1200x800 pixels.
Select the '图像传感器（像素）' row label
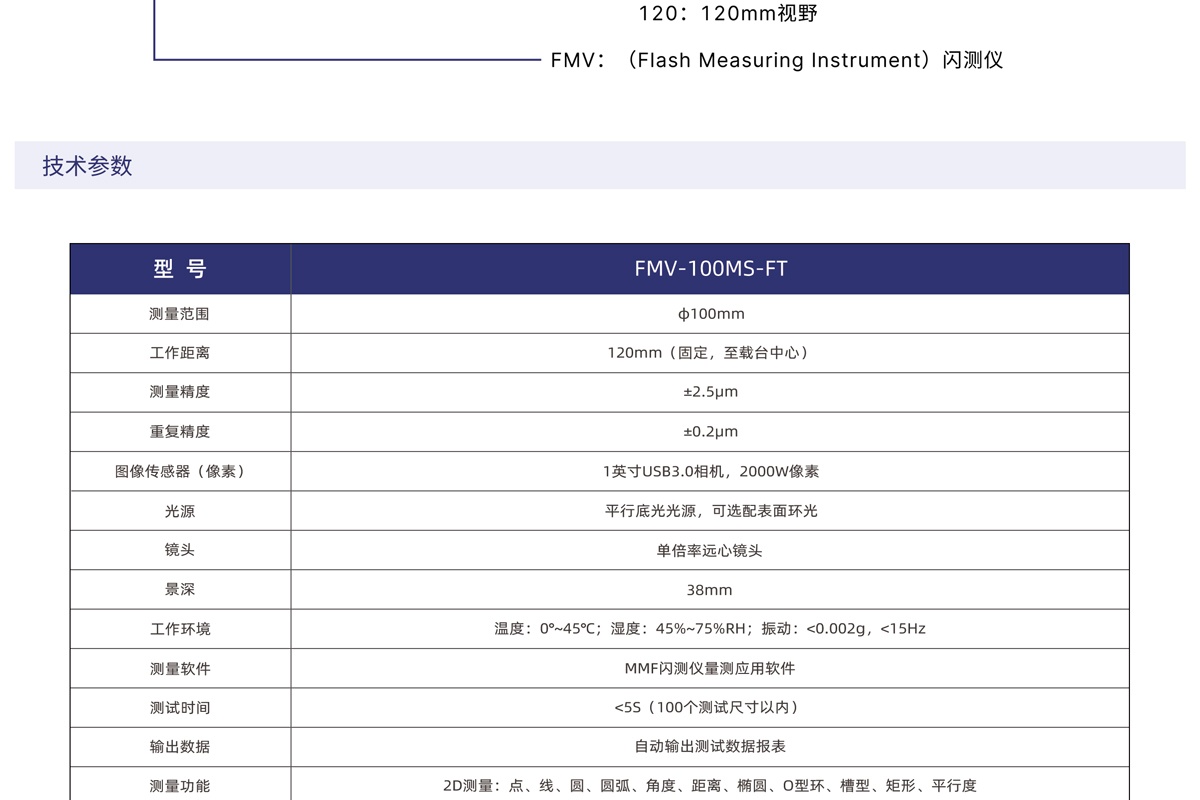tap(180, 471)
